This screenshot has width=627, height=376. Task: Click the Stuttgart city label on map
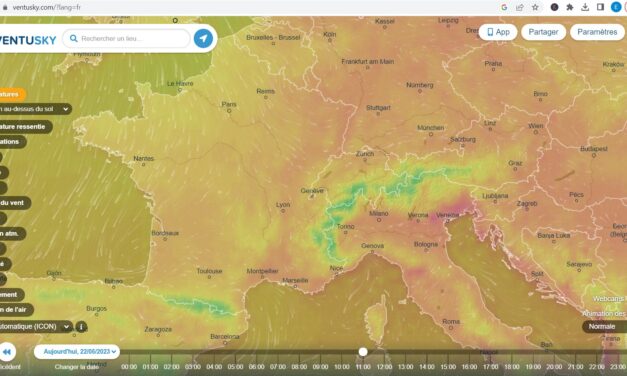coord(378,108)
